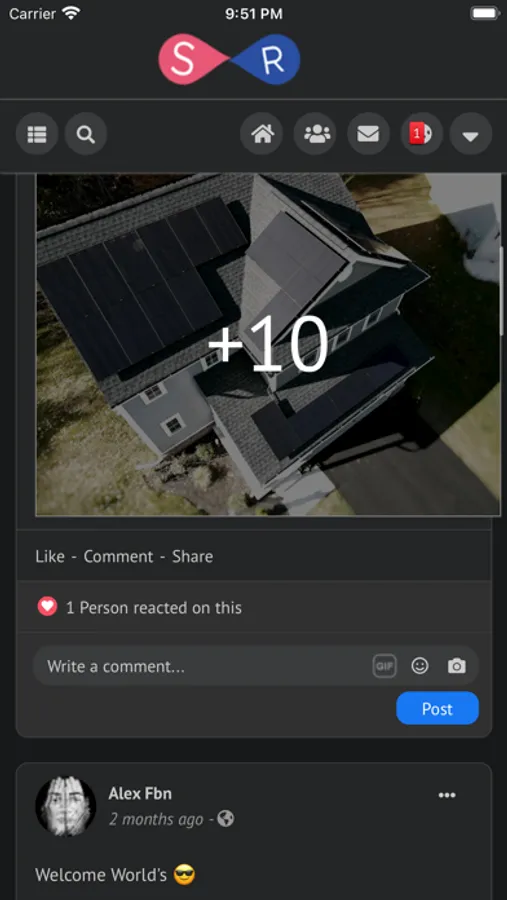
Task: Open the +10 photos thumbnail
Action: pyautogui.click(x=268, y=344)
